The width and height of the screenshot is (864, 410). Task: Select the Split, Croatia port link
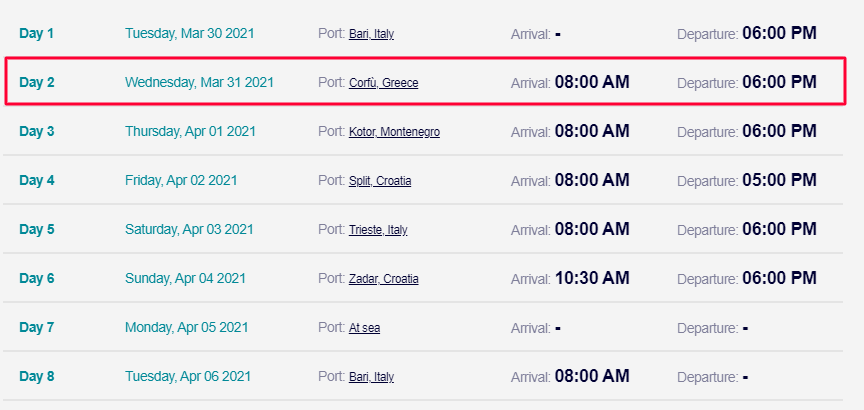point(380,181)
